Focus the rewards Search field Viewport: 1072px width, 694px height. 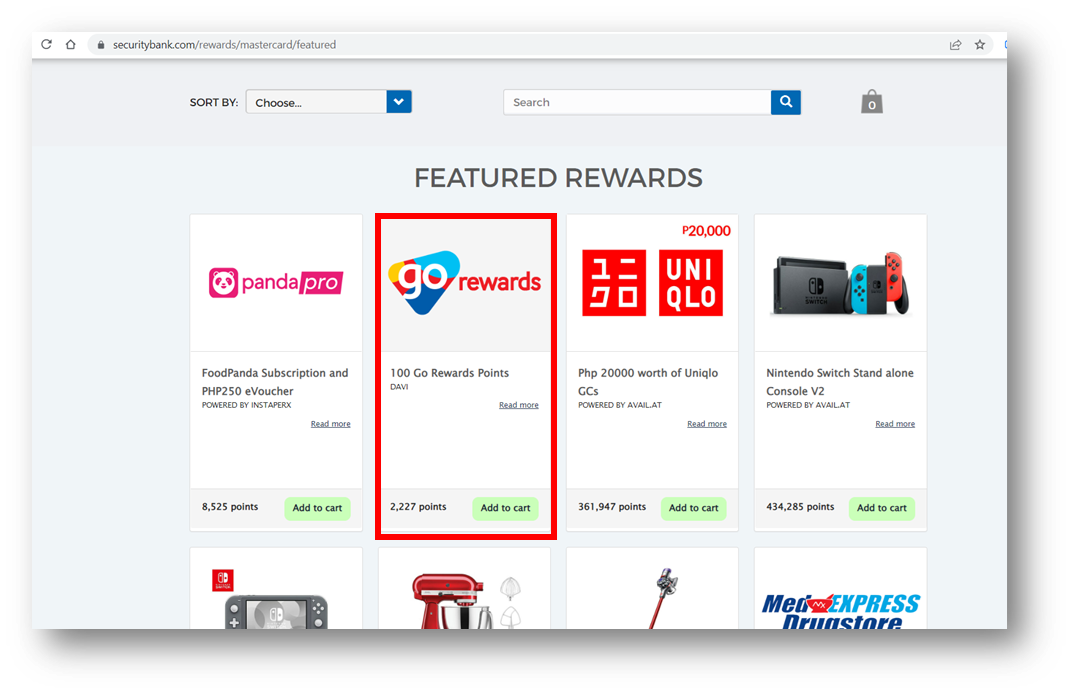637,102
